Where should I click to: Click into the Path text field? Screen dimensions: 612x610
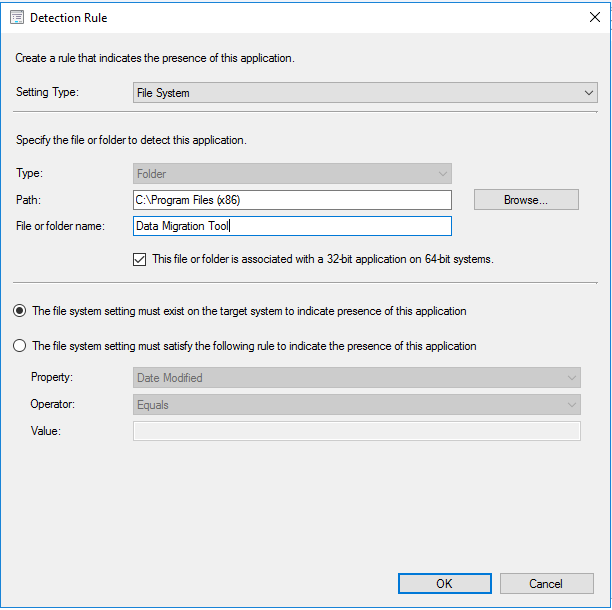click(292, 200)
